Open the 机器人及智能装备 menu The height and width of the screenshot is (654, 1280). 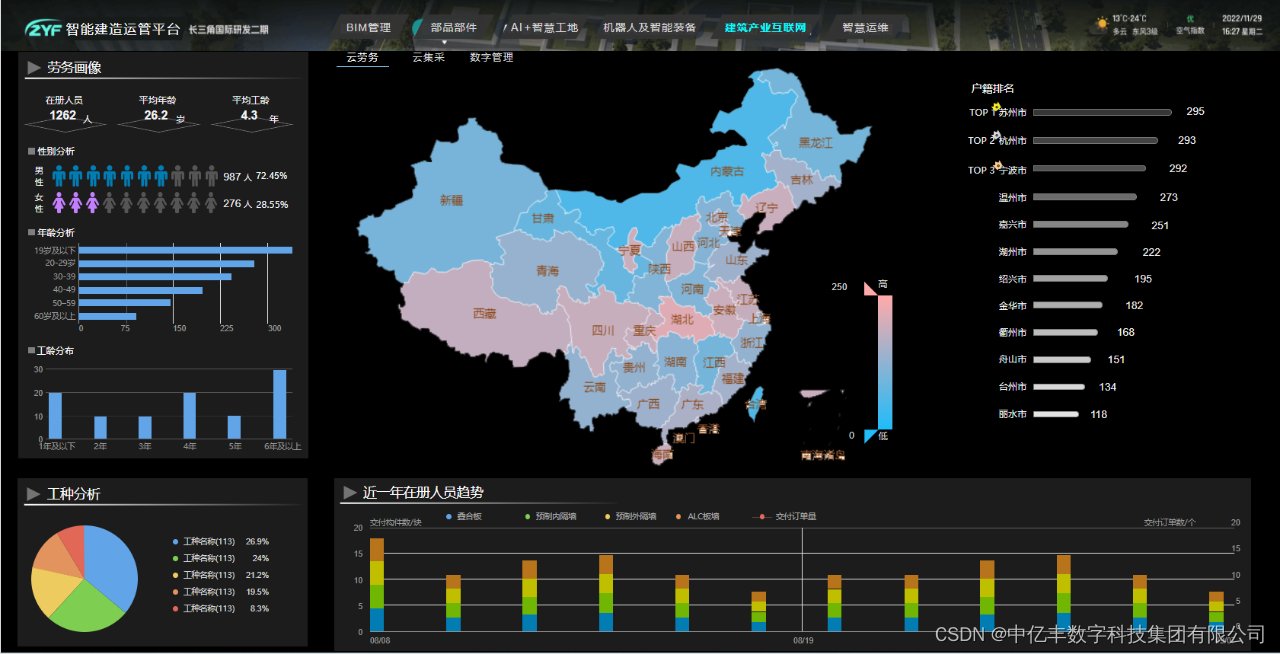(x=651, y=28)
